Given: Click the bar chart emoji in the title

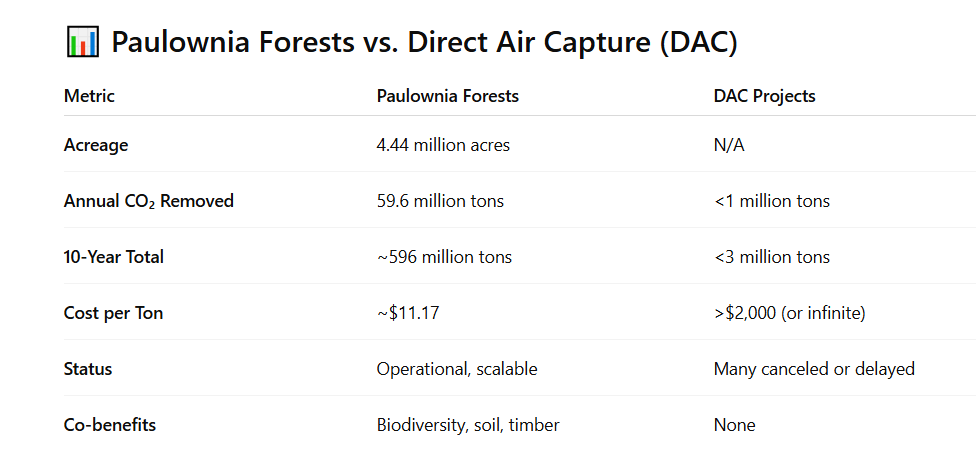Looking at the screenshot, I should click(x=82, y=42).
